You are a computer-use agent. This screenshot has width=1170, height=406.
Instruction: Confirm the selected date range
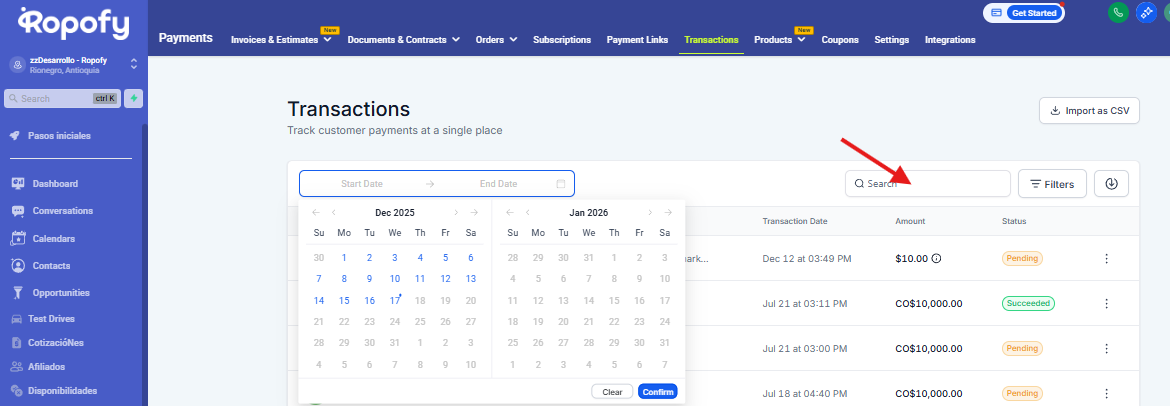[x=657, y=392]
